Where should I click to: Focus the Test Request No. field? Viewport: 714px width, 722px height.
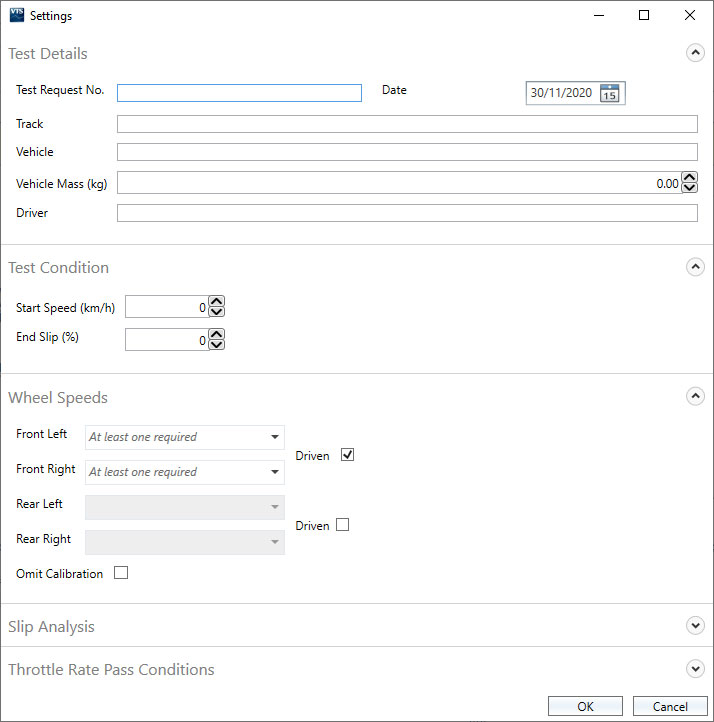239,93
